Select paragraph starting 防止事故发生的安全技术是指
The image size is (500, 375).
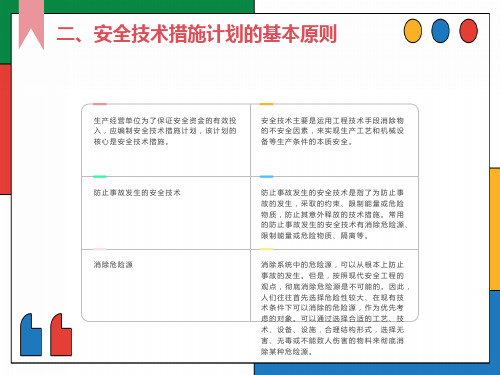334,214
